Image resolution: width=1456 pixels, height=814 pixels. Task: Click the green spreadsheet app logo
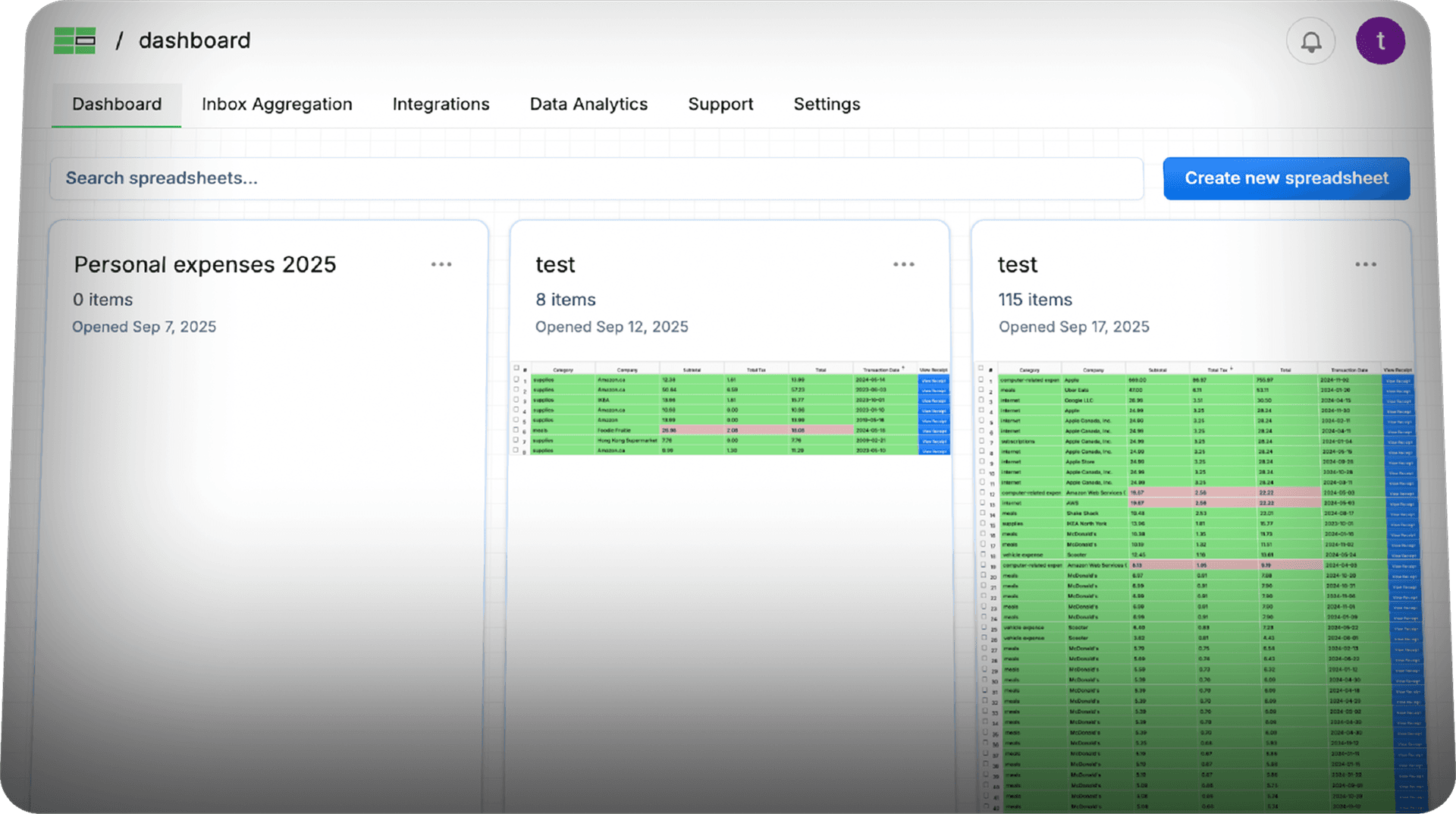(x=74, y=40)
